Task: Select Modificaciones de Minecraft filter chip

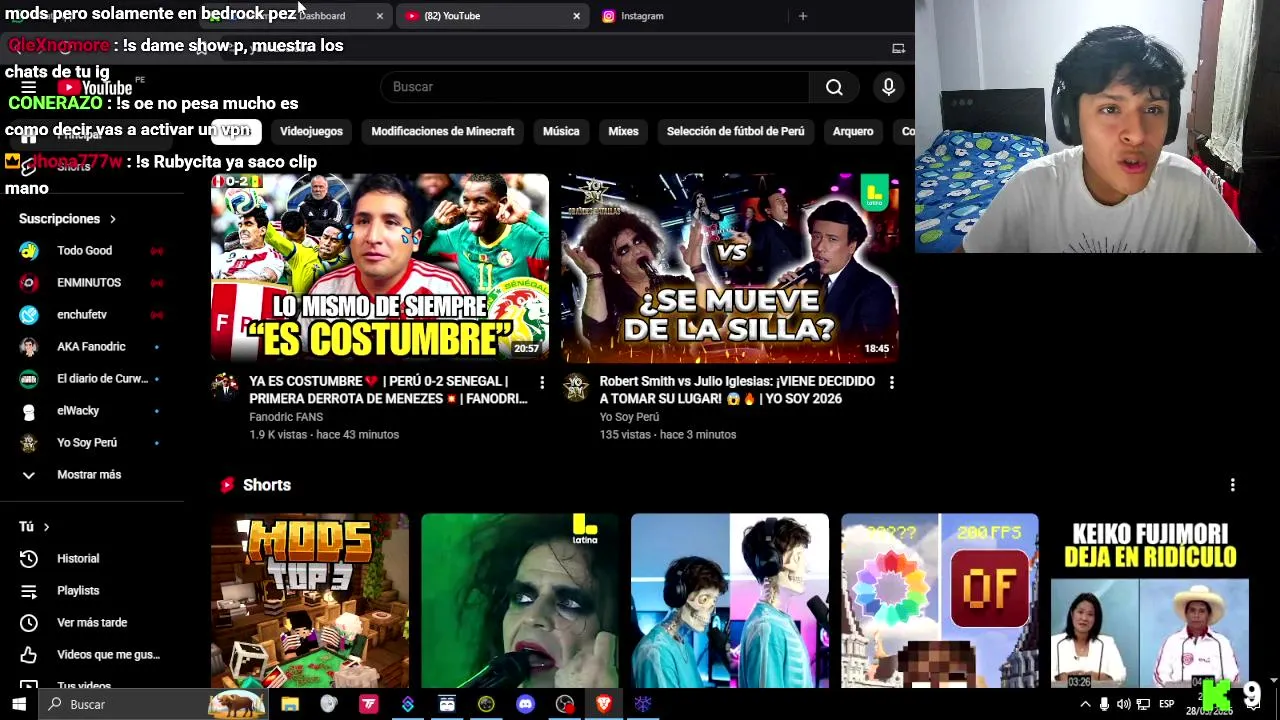Action: [x=443, y=131]
